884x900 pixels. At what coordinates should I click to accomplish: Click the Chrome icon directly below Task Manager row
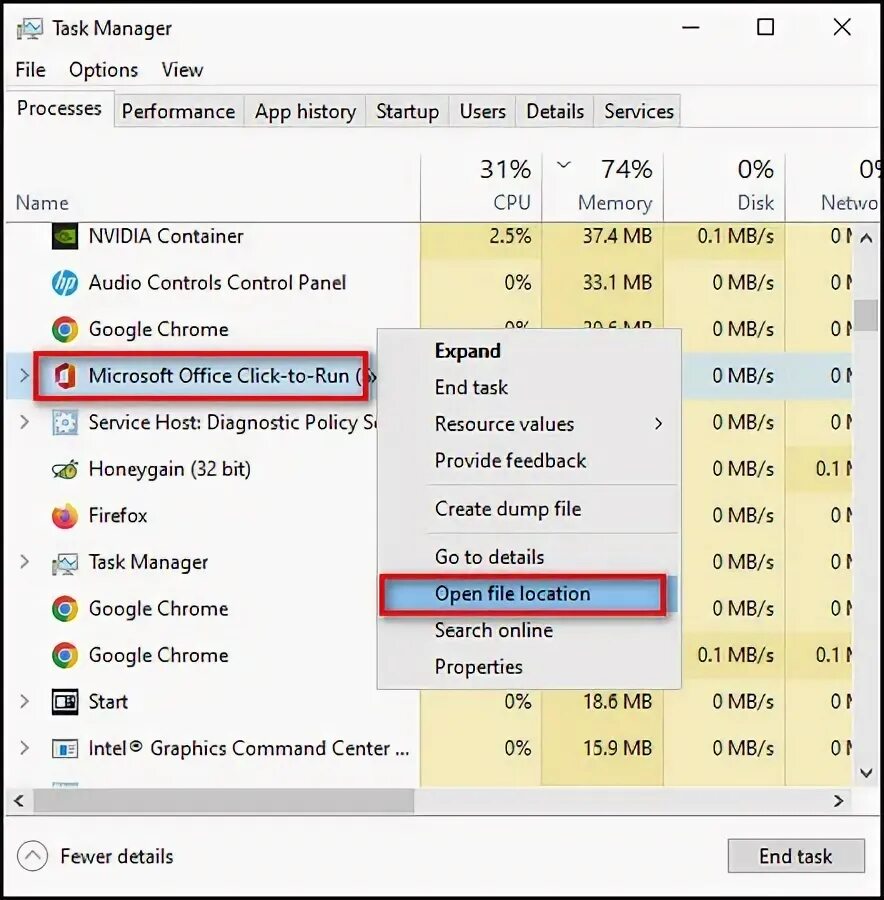click(x=65, y=609)
